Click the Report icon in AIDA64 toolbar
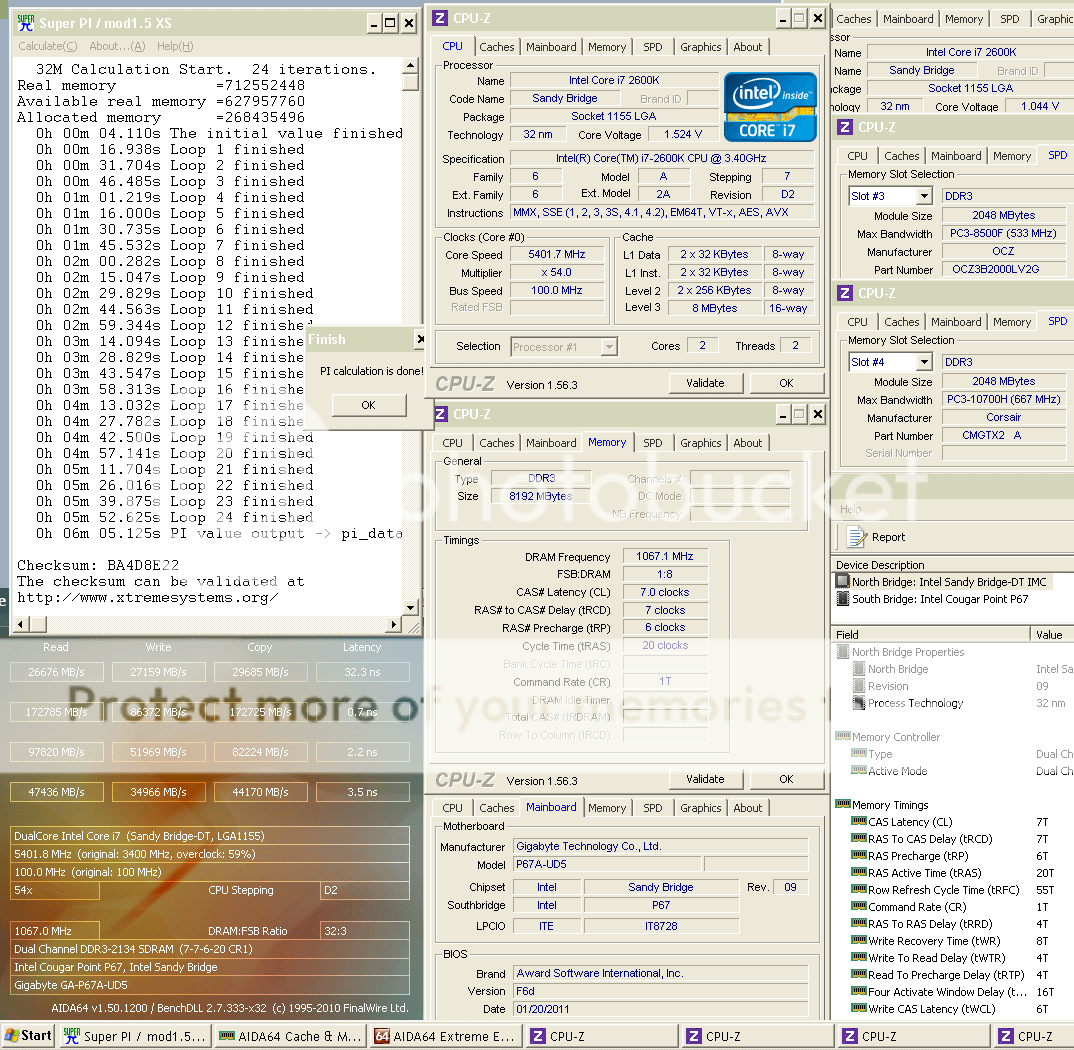Screen dimensions: 1074x1050 [856, 537]
